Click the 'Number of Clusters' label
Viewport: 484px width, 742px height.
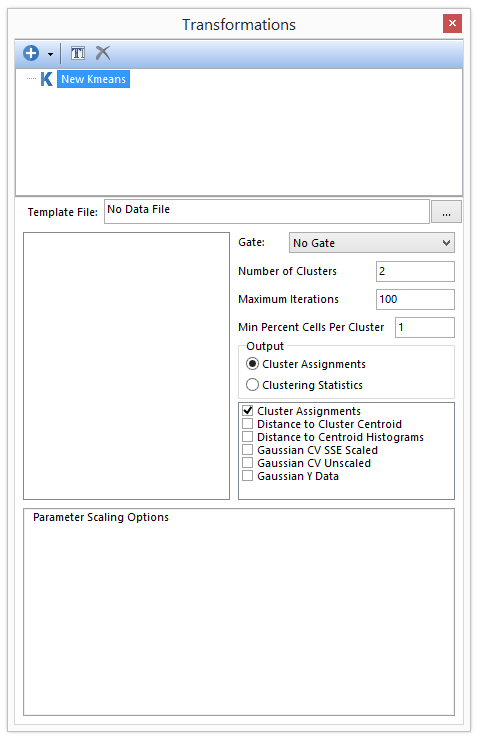coord(288,271)
